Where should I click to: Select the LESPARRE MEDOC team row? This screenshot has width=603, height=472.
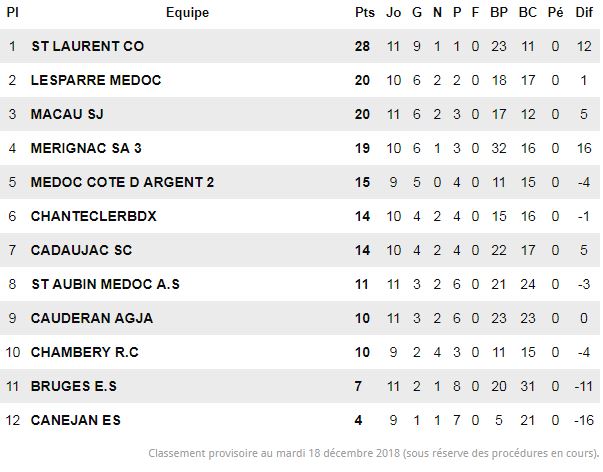pyautogui.click(x=300, y=80)
